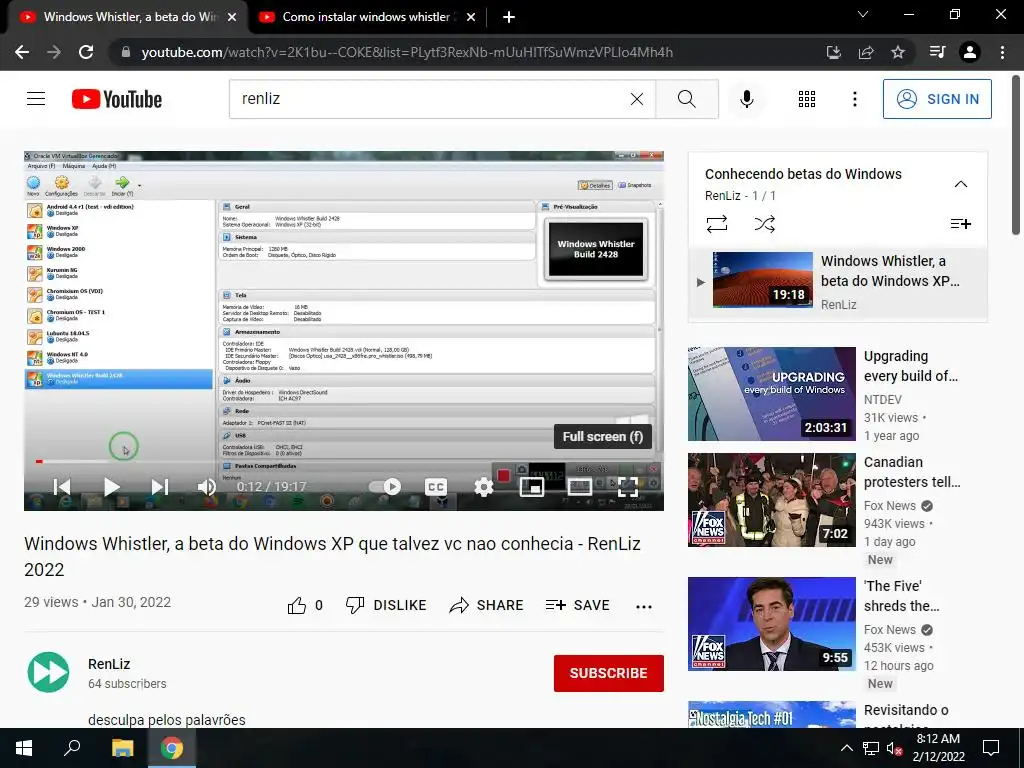
Task: Share this page from address bar
Action: (866, 52)
